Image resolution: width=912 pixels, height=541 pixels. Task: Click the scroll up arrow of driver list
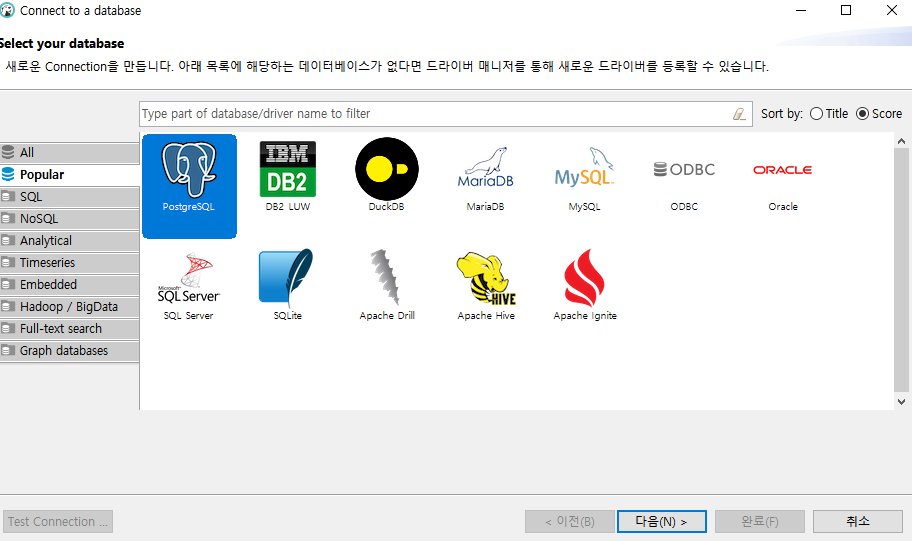(902, 141)
